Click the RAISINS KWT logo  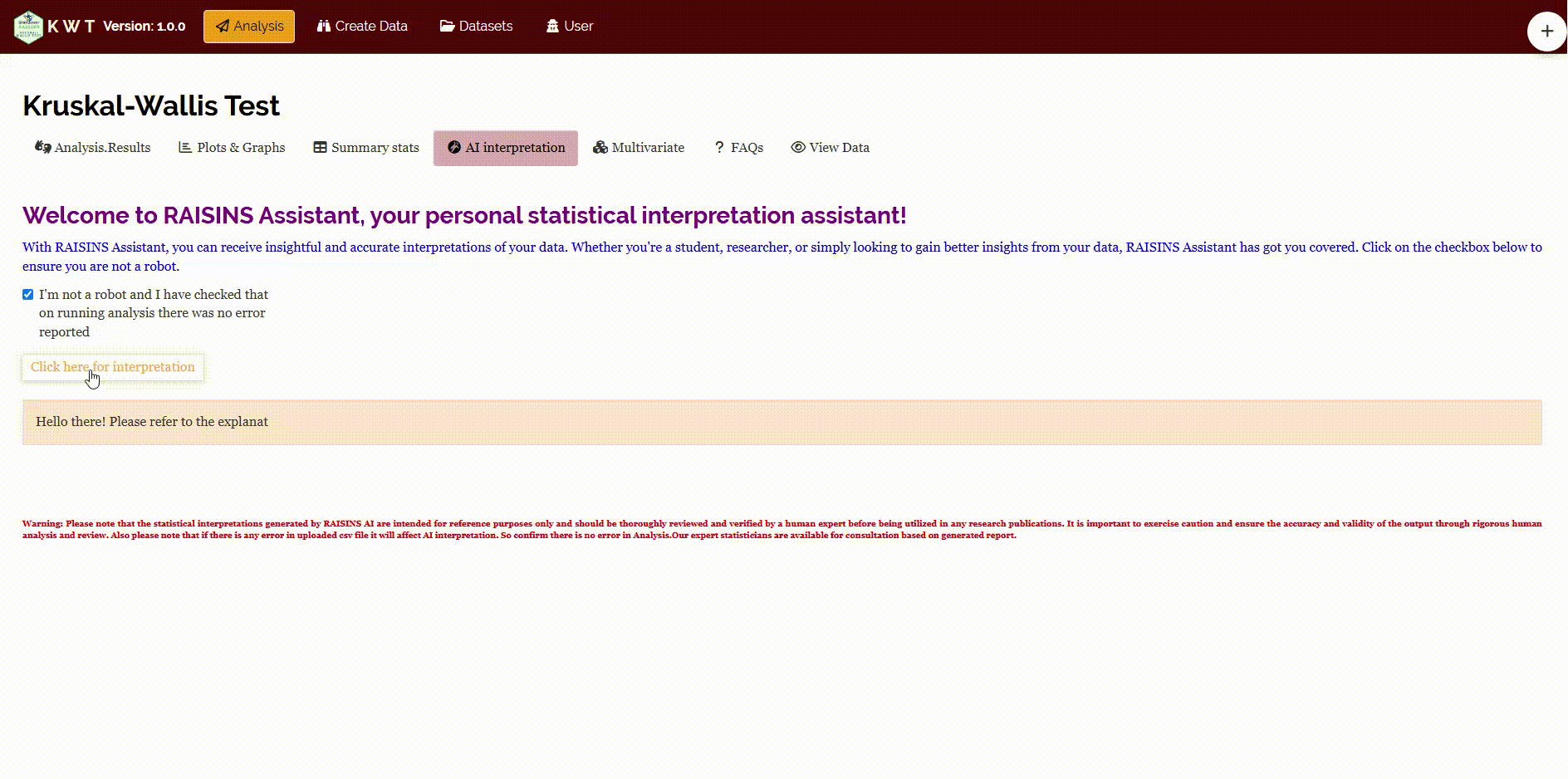(28, 27)
